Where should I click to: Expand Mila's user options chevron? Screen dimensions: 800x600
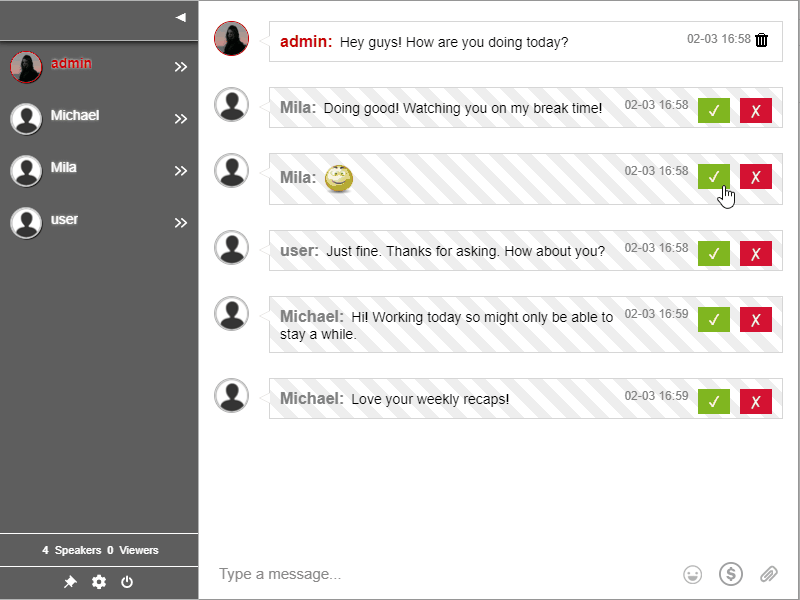click(x=180, y=170)
